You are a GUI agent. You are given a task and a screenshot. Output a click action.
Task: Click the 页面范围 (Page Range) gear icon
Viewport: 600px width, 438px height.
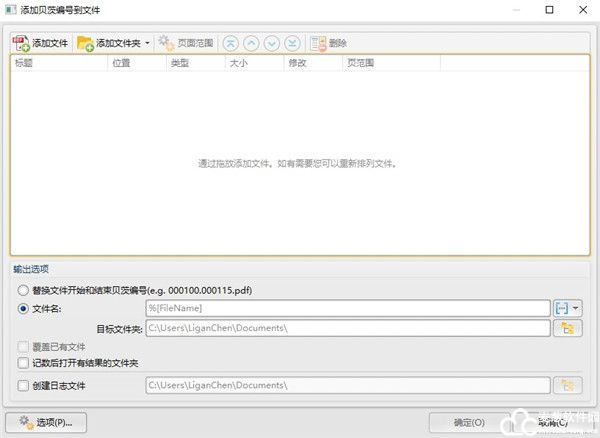pos(166,44)
